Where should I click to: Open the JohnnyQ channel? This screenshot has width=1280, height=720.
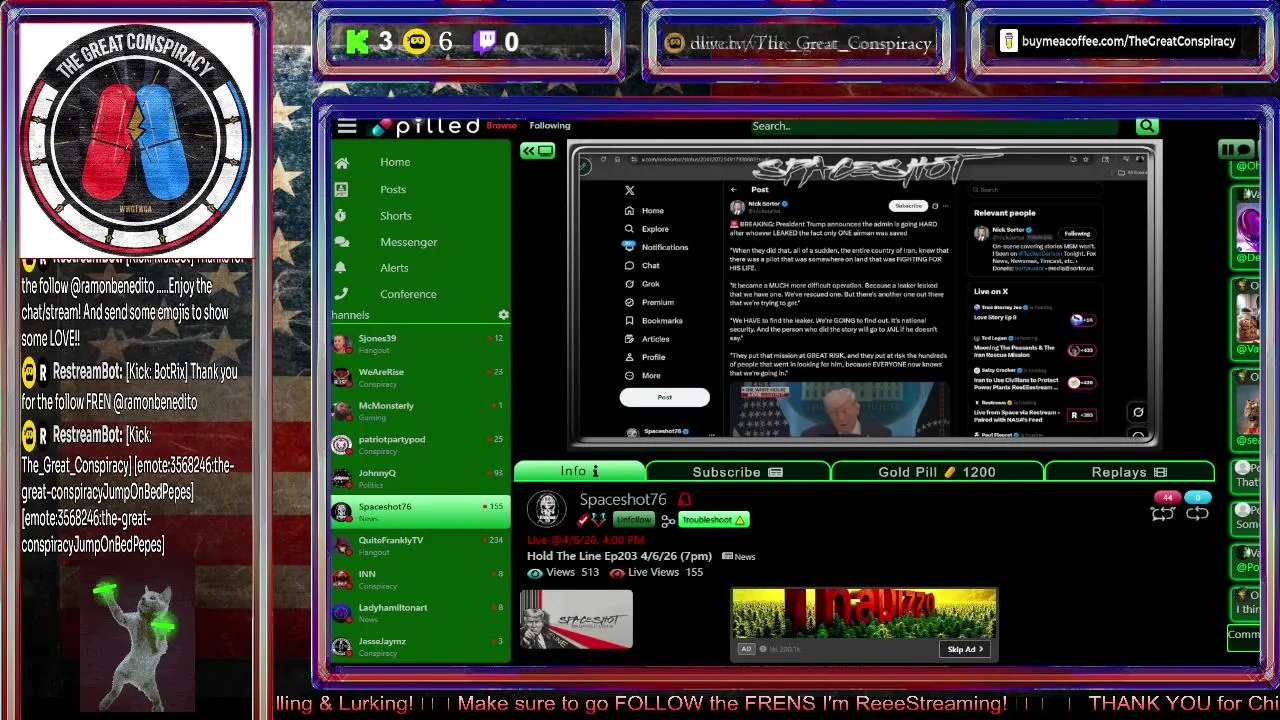(421, 478)
